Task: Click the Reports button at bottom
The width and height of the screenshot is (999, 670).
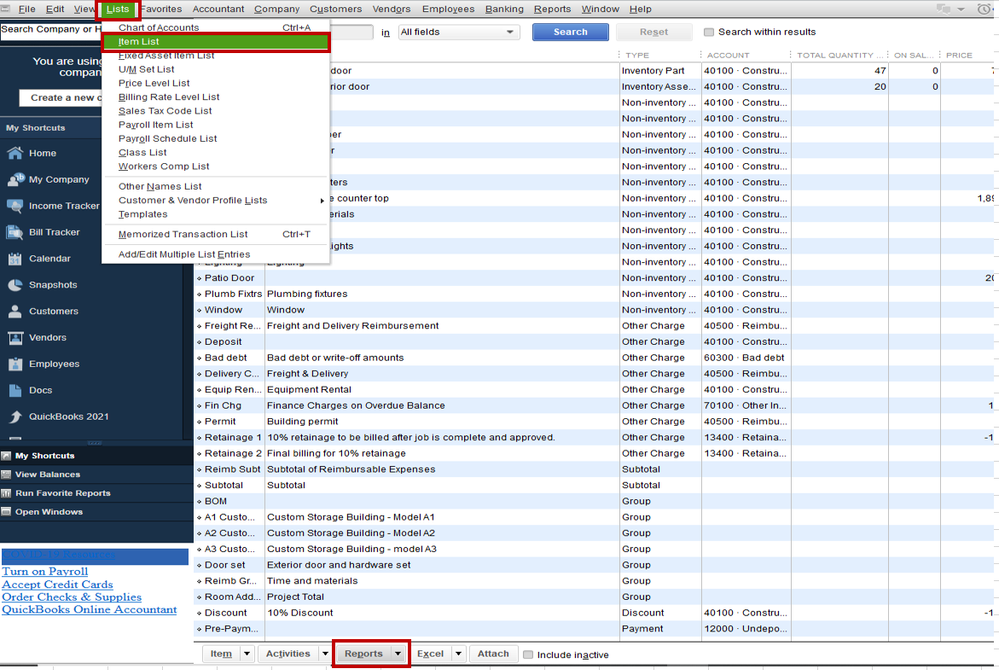Action: [363, 653]
